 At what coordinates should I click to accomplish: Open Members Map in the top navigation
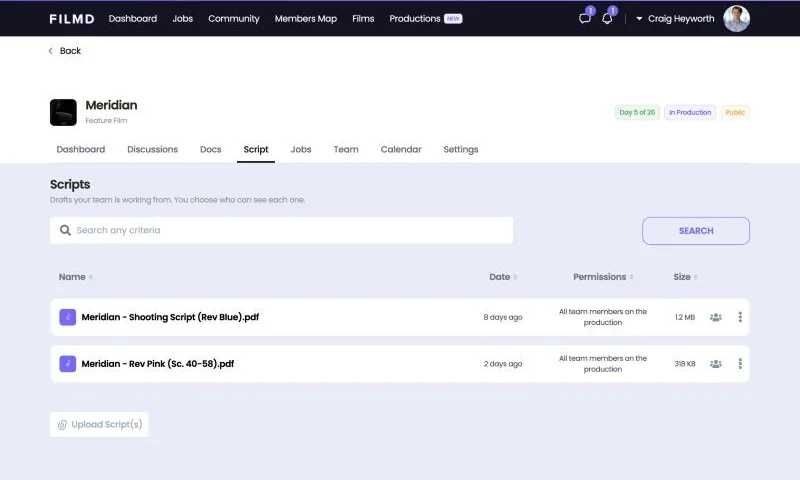click(306, 19)
